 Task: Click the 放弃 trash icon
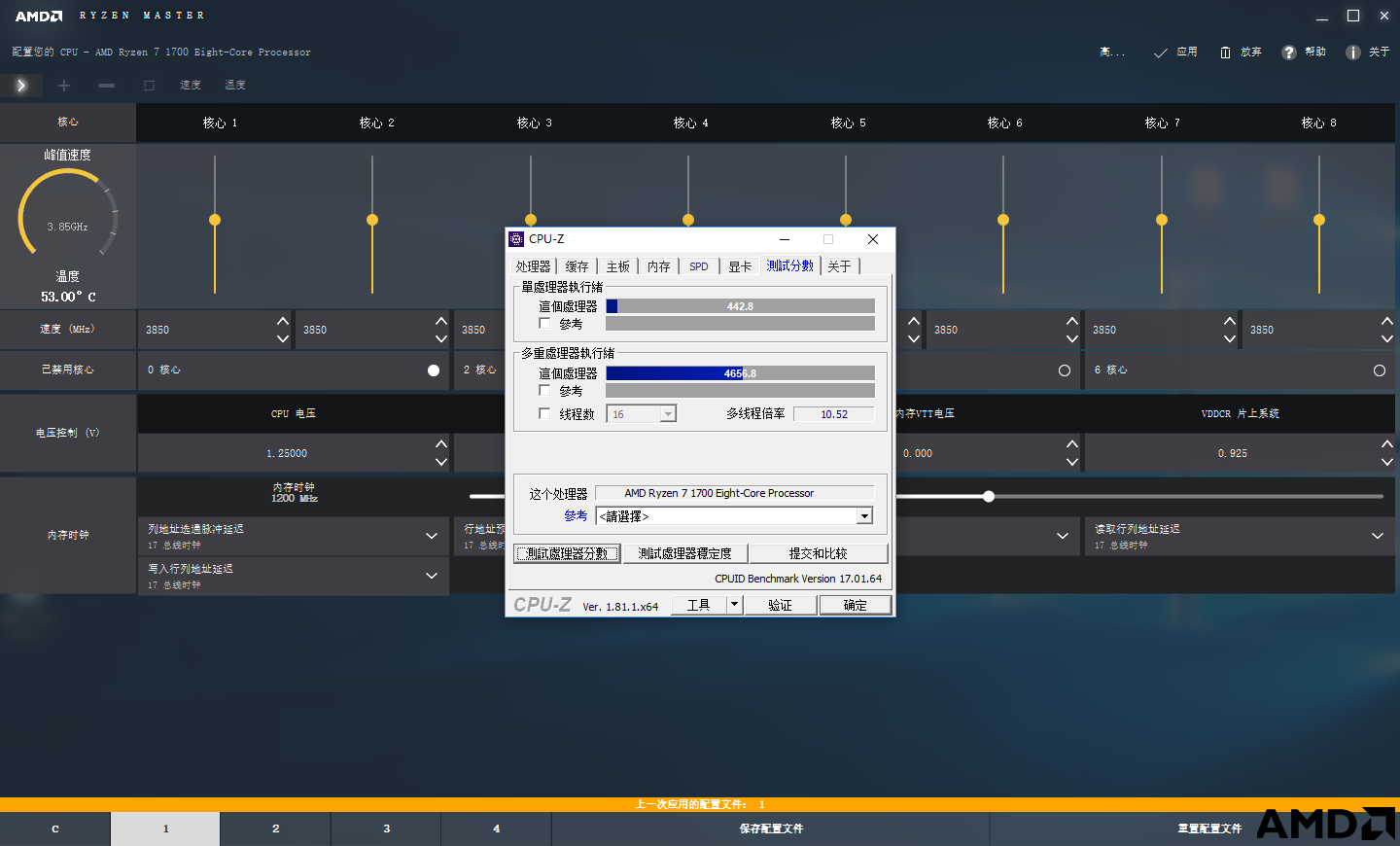[x=1225, y=53]
